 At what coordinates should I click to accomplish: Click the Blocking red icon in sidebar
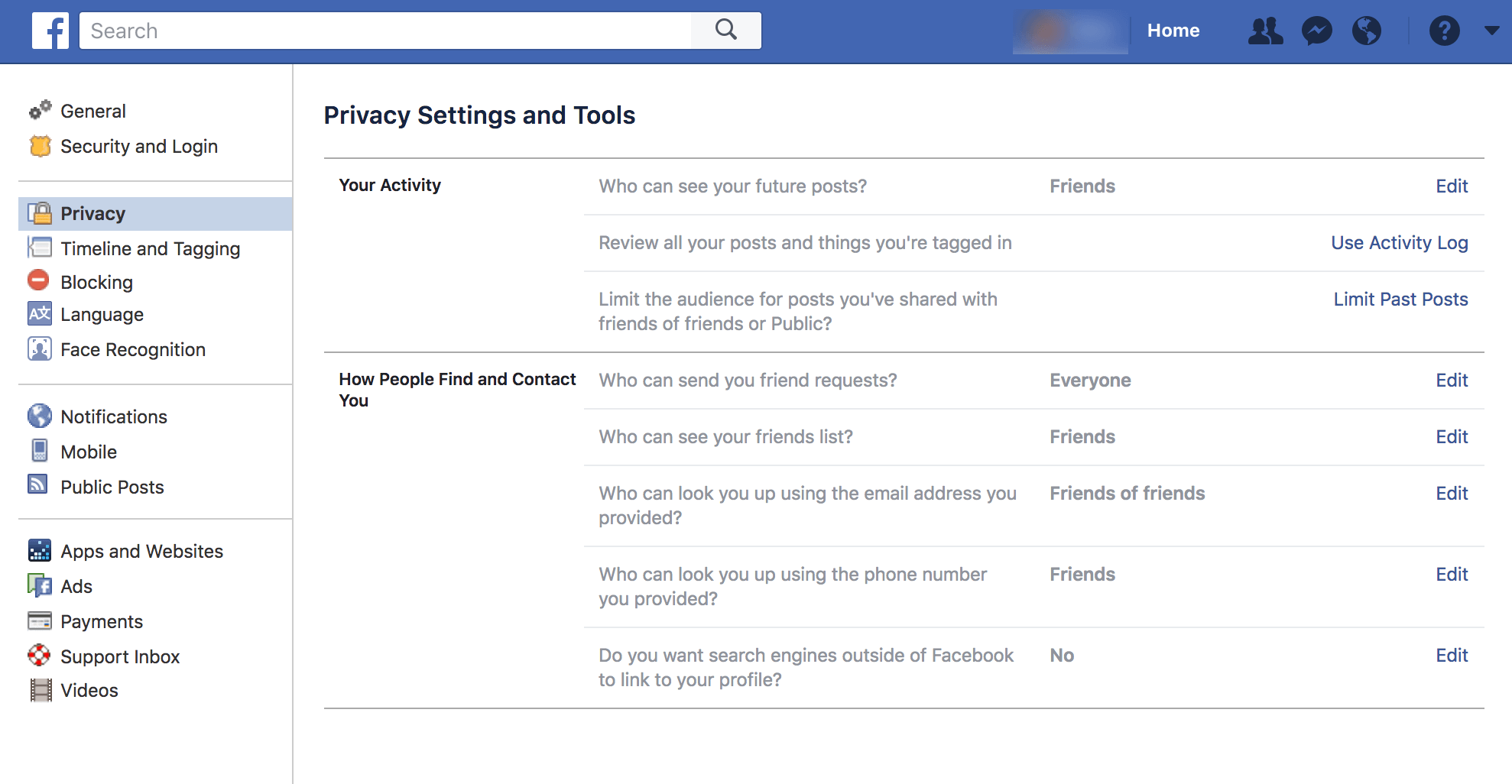[38, 281]
